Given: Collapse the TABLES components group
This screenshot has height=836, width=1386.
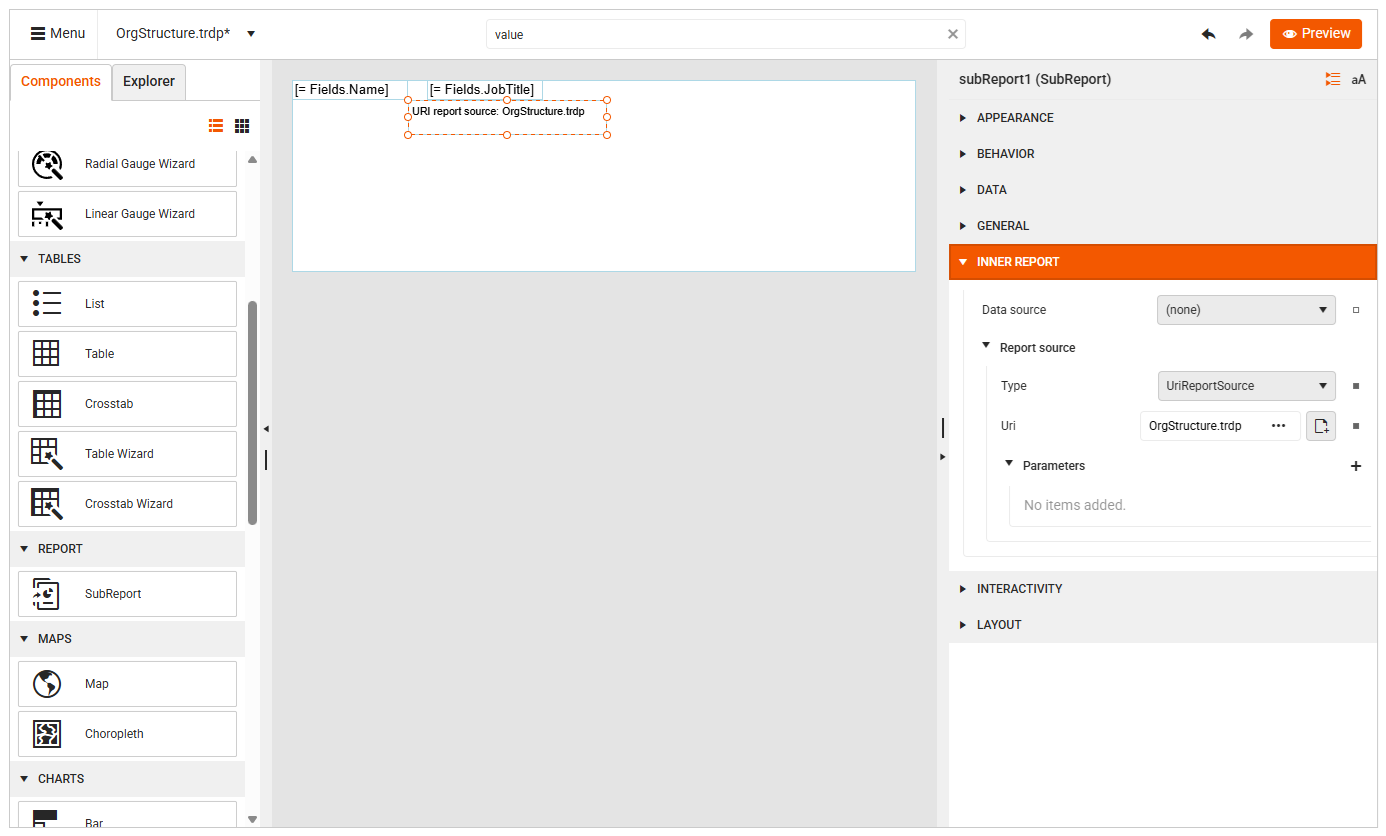Looking at the screenshot, I should [x=25, y=259].
